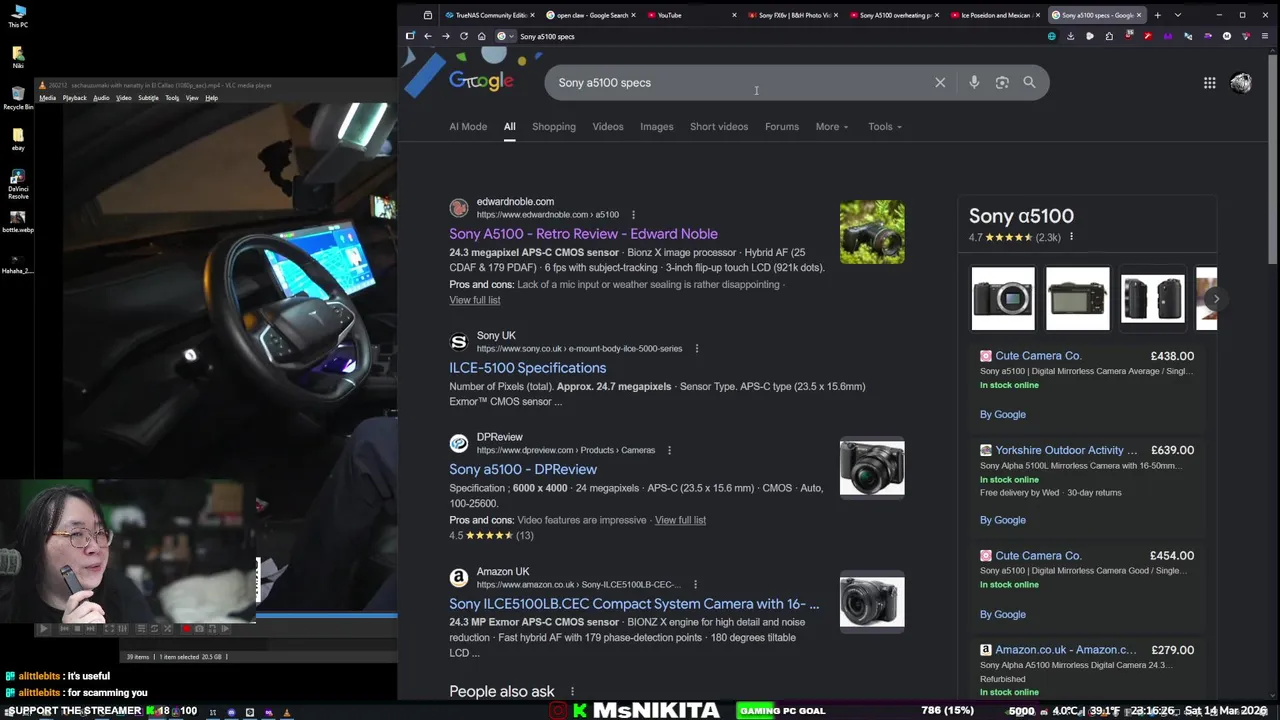Viewport: 1280px width, 720px height.
Task: Open VLC Help menu
Action: pos(211,98)
